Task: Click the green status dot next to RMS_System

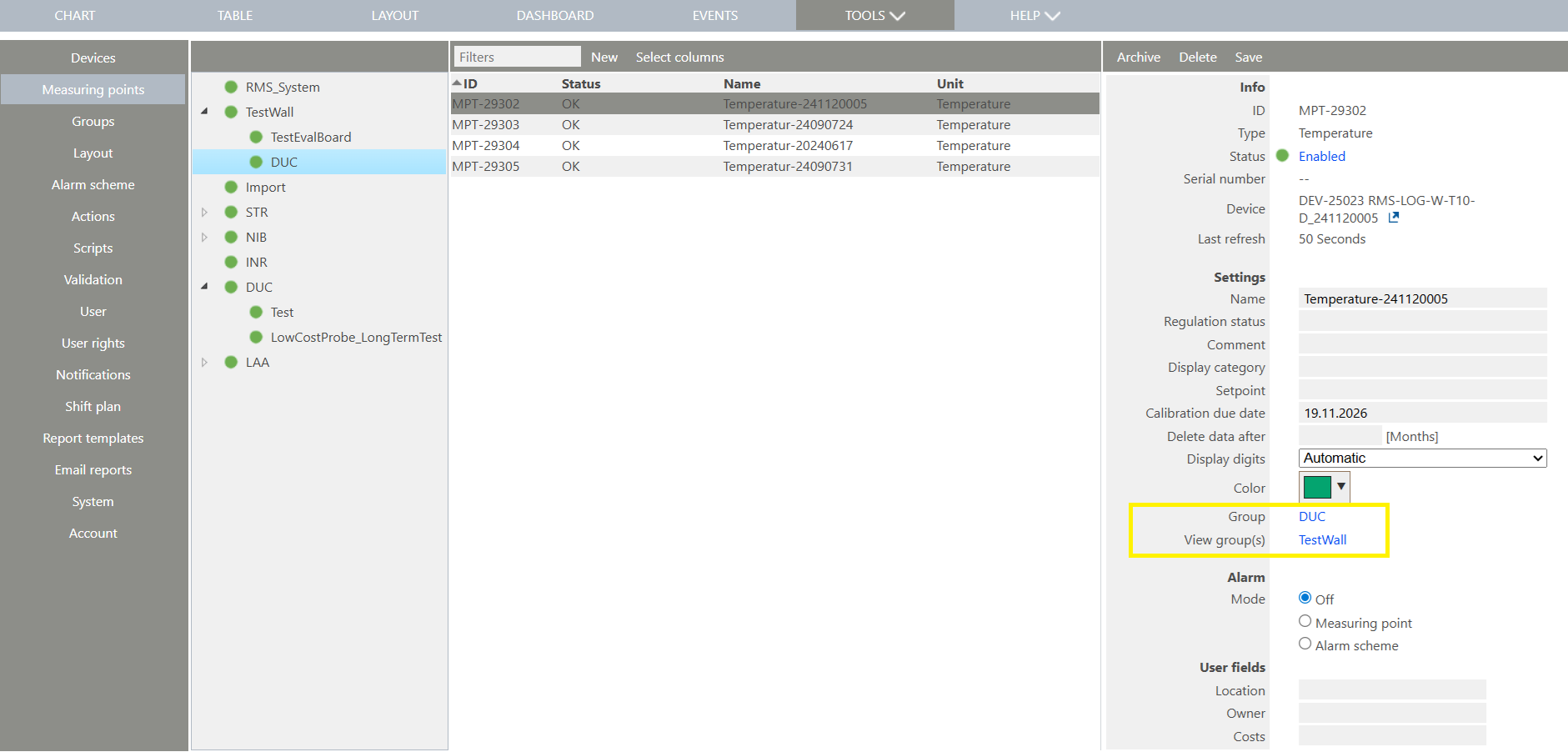Action: pyautogui.click(x=230, y=86)
